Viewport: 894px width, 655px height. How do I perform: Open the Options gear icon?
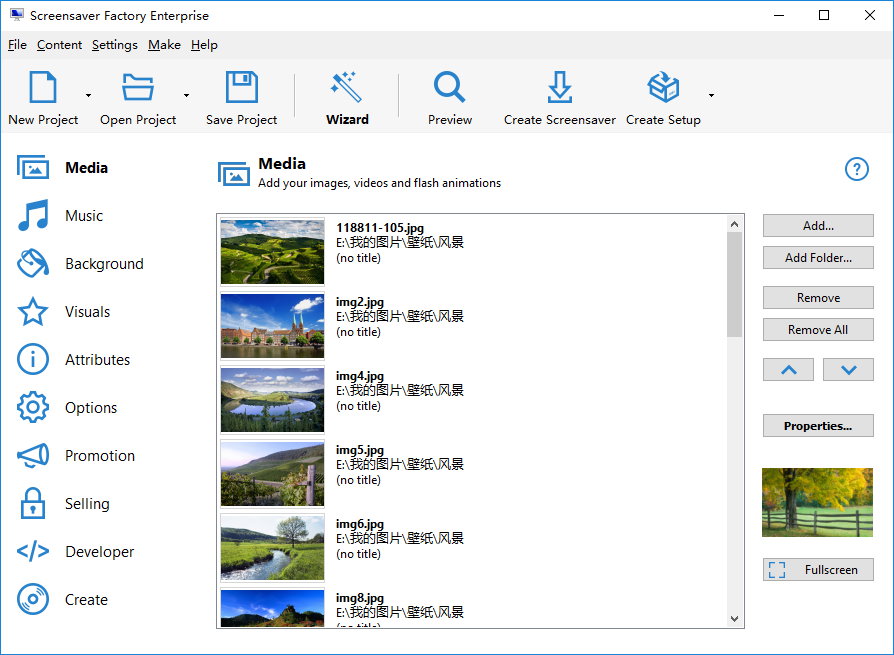click(x=32, y=407)
